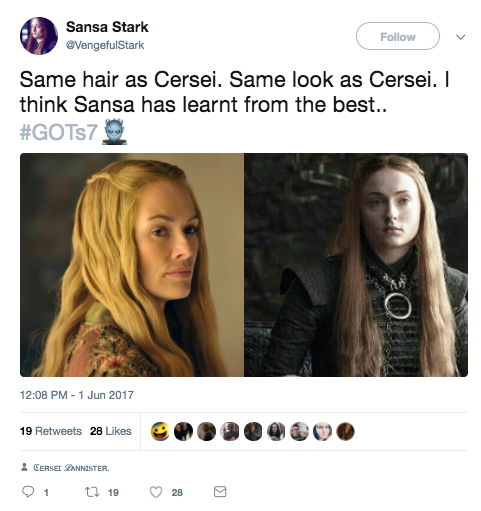Image resolution: width=481 pixels, height=511 pixels.
Task: Click the Cersei Lannister tagged name
Action: point(71,468)
